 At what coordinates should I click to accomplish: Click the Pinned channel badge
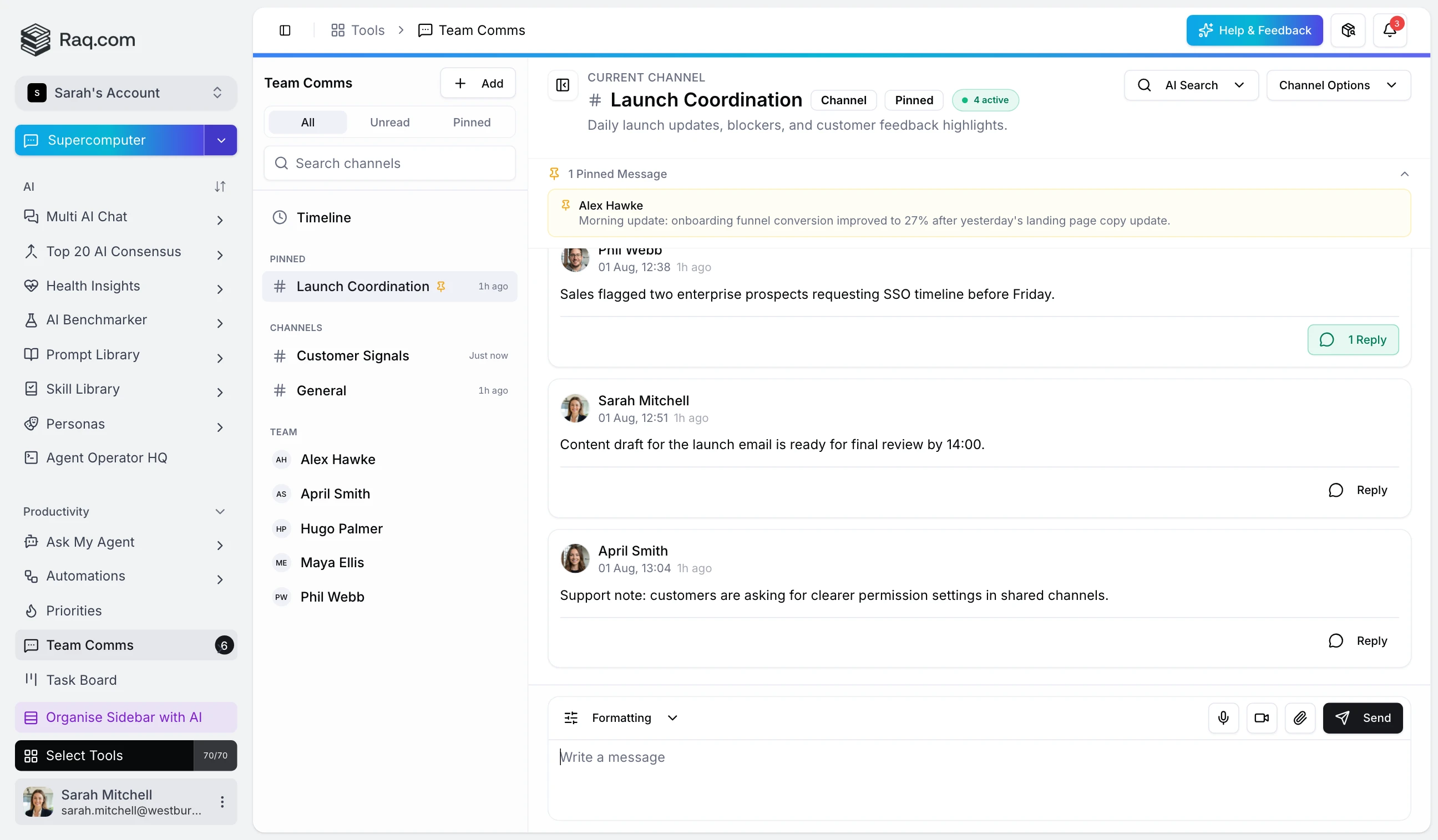click(914, 100)
